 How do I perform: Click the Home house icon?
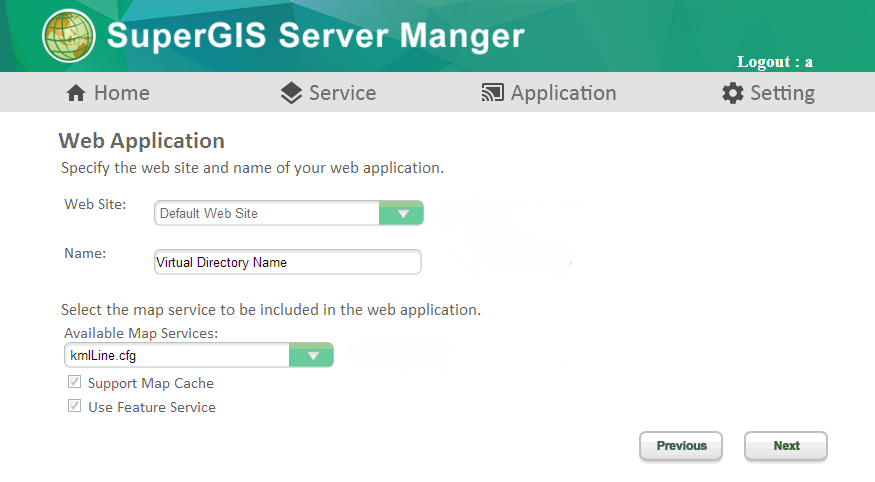76,93
